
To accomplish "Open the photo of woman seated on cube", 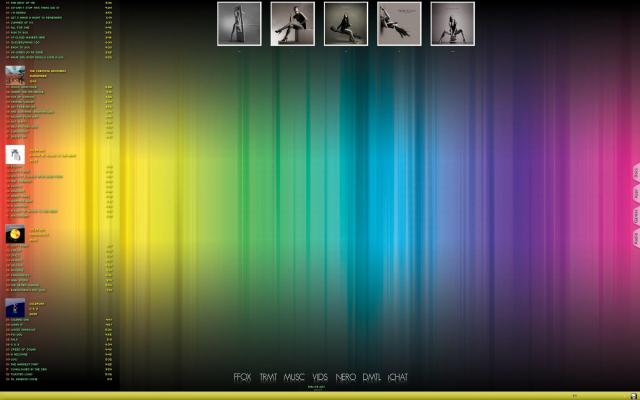I will [x=293, y=24].
